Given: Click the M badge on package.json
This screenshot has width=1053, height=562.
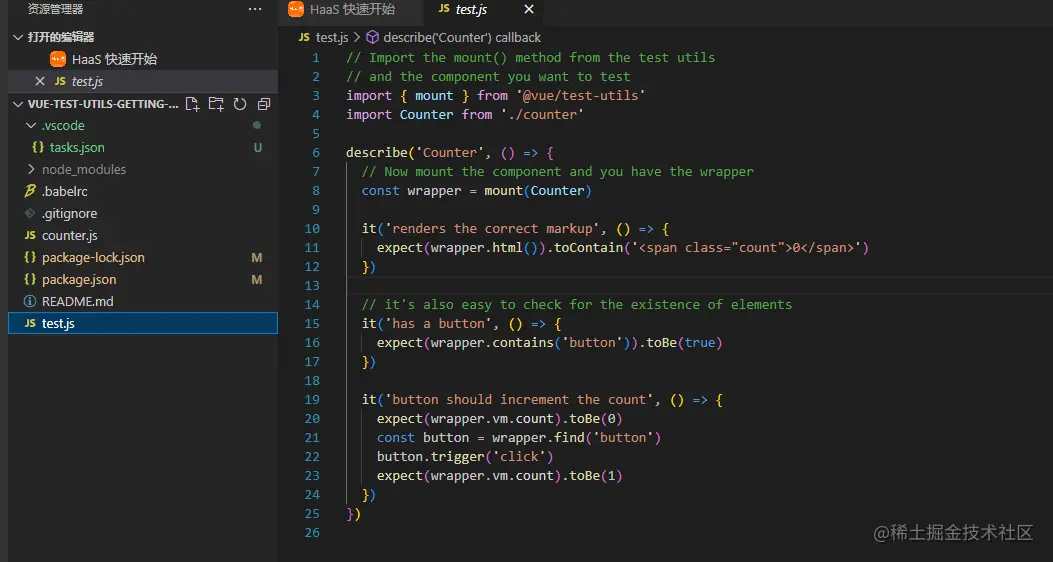Looking at the screenshot, I should [257, 279].
